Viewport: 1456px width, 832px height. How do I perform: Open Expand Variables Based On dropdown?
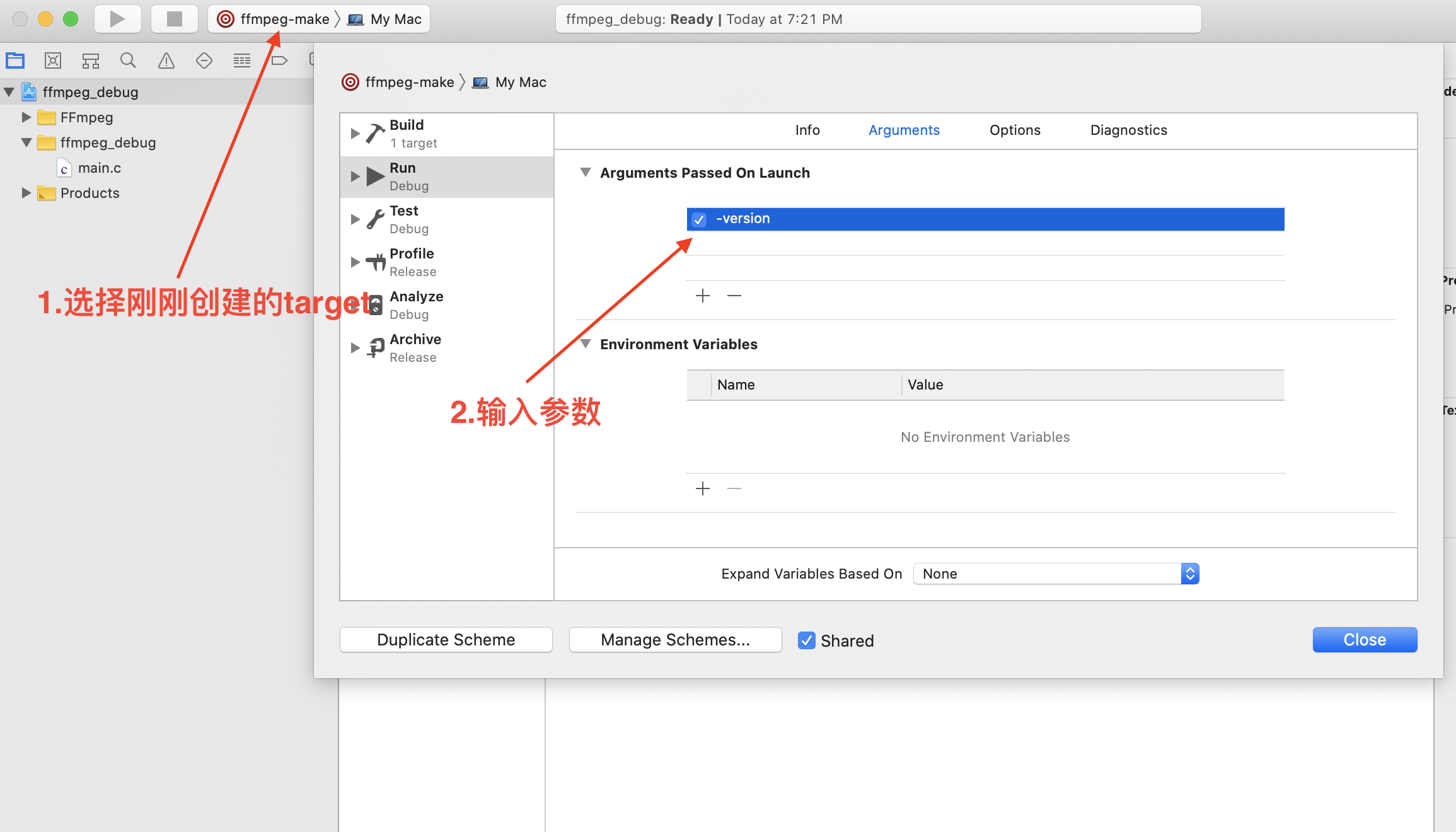pyautogui.click(x=1056, y=574)
